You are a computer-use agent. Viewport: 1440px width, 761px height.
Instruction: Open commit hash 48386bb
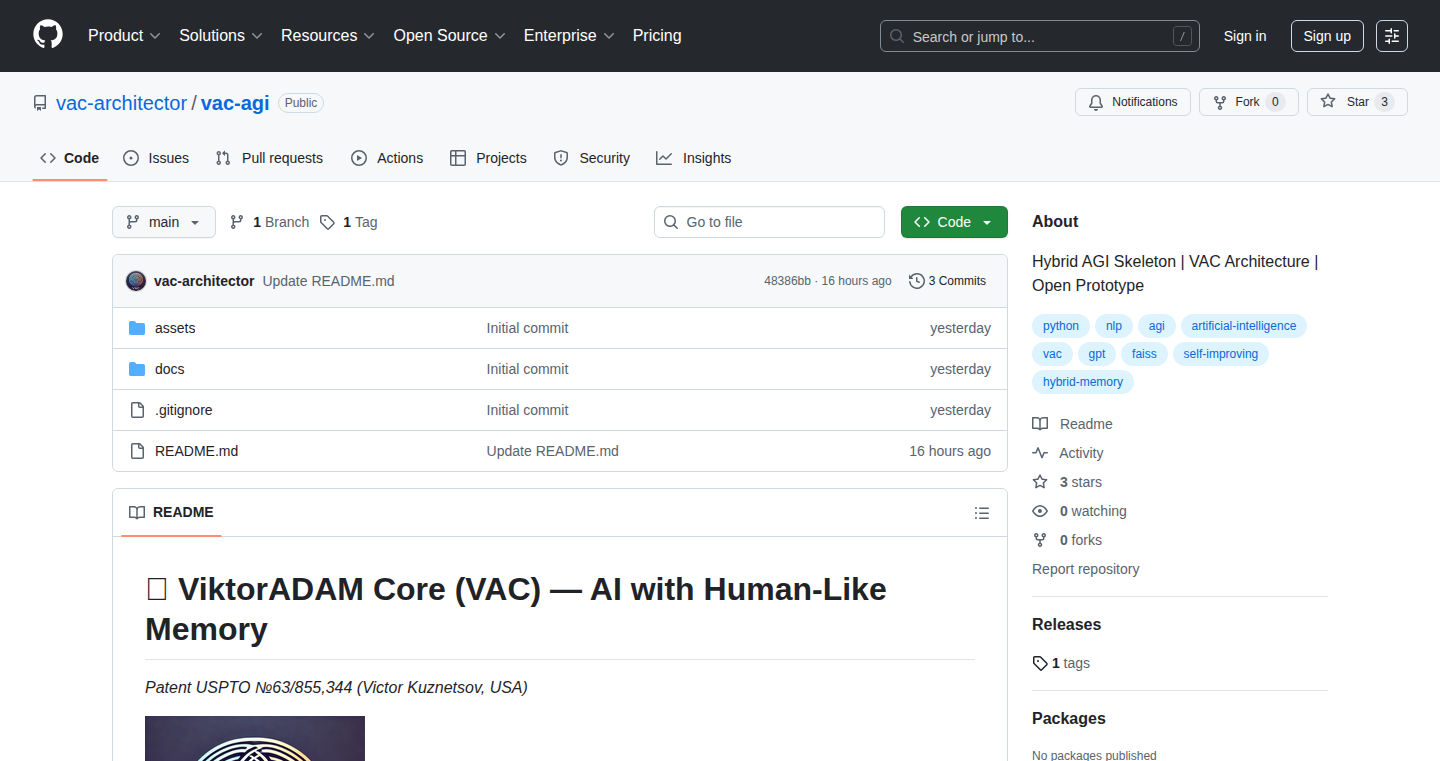point(788,281)
